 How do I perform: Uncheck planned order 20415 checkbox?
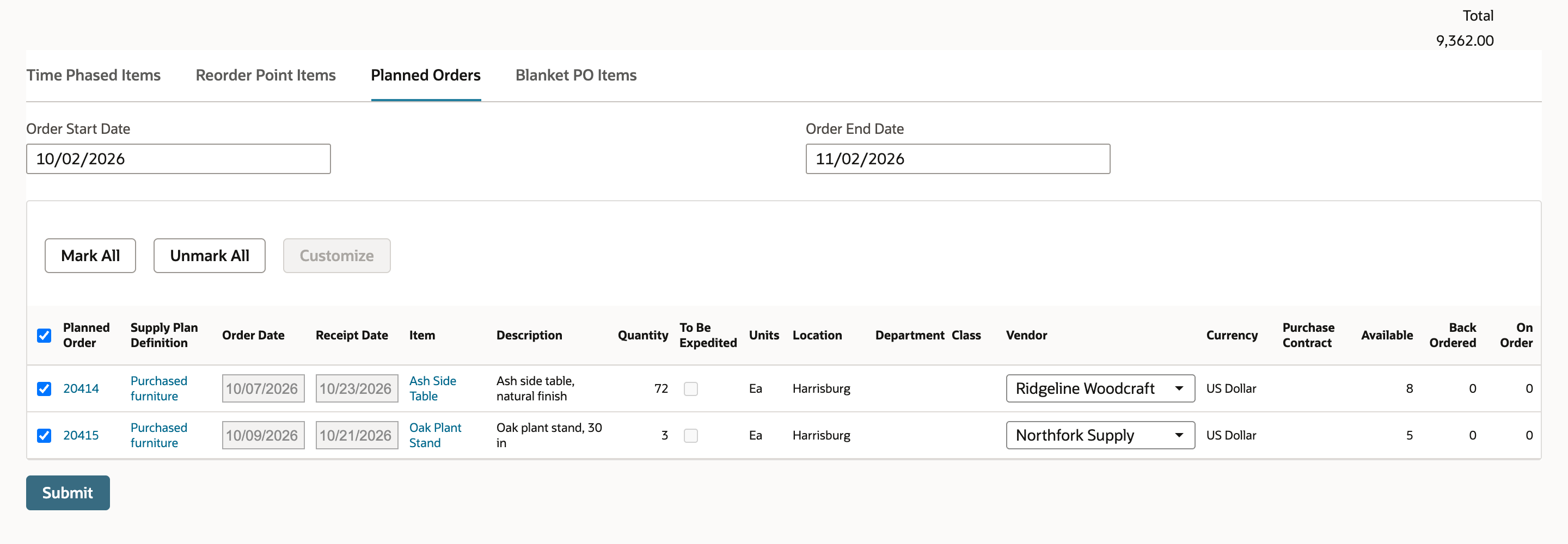[44, 435]
